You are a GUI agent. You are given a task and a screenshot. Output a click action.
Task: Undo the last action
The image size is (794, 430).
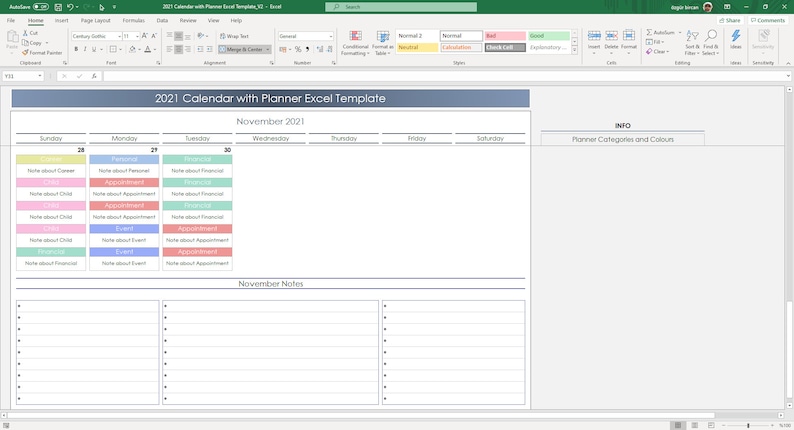tap(70, 7)
